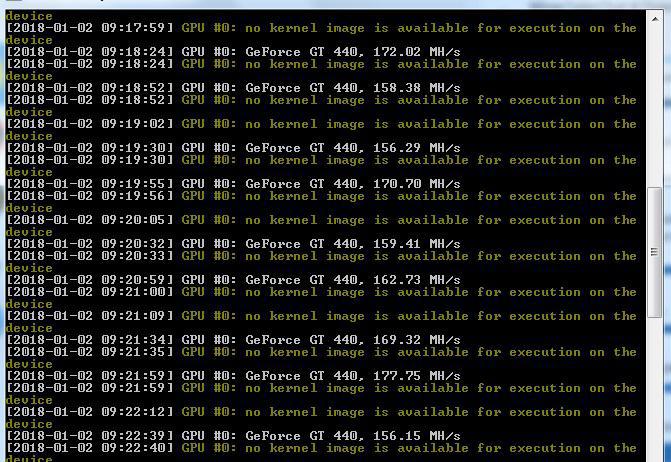This screenshot has width=671, height=462.
Task: Click the 159.41 MH/s hashrate line
Action: pos(234,243)
